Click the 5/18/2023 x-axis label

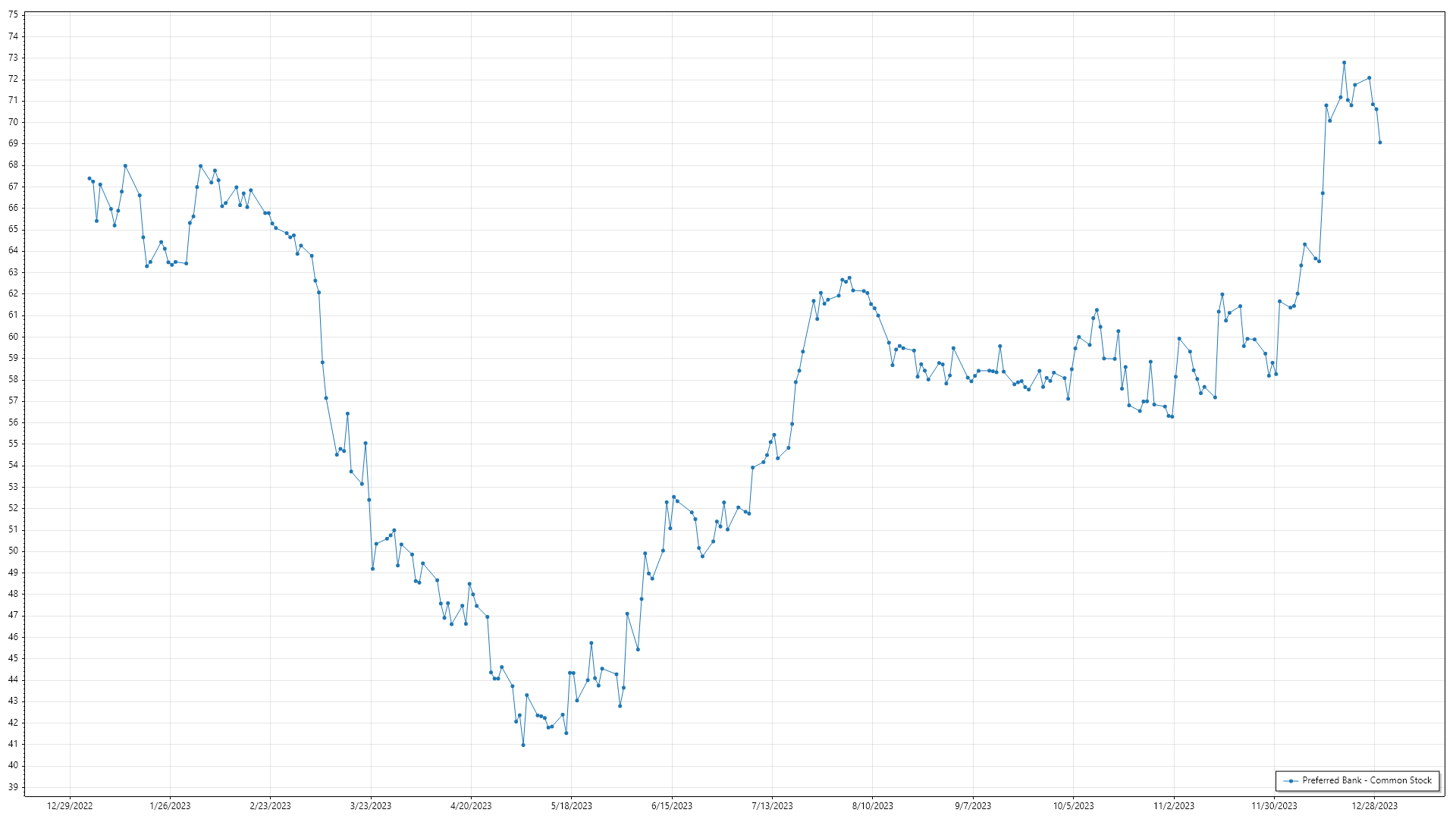pos(571,806)
